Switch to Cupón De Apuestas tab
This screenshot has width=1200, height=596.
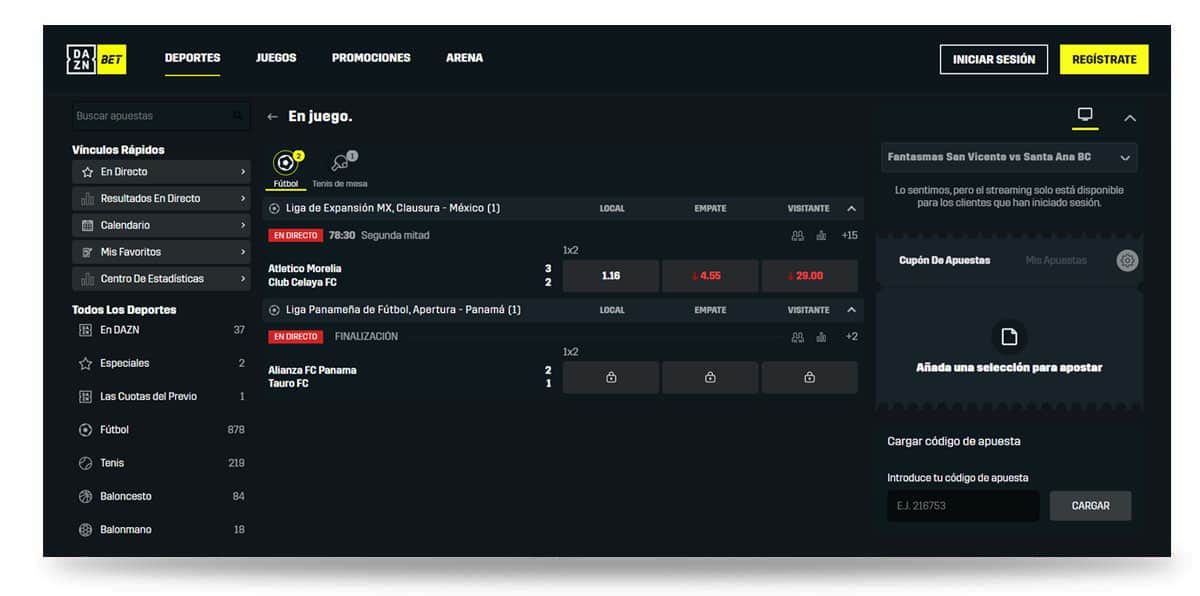944,260
